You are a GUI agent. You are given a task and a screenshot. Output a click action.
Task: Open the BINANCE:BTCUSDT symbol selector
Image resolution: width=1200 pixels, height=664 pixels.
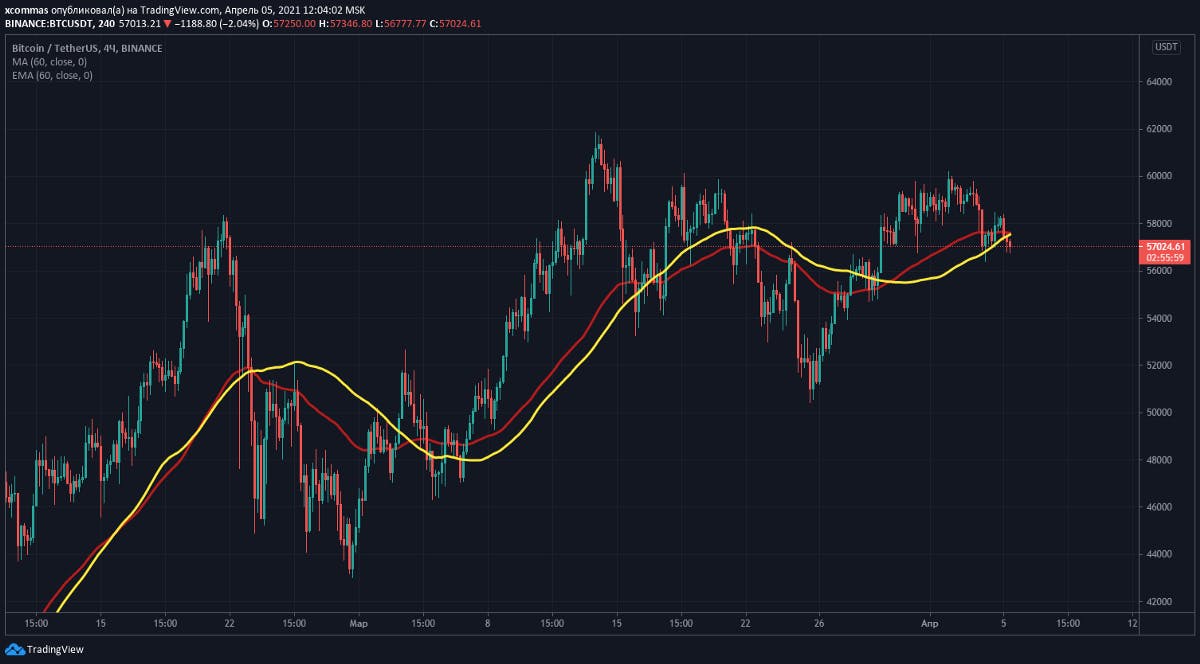(x=48, y=22)
